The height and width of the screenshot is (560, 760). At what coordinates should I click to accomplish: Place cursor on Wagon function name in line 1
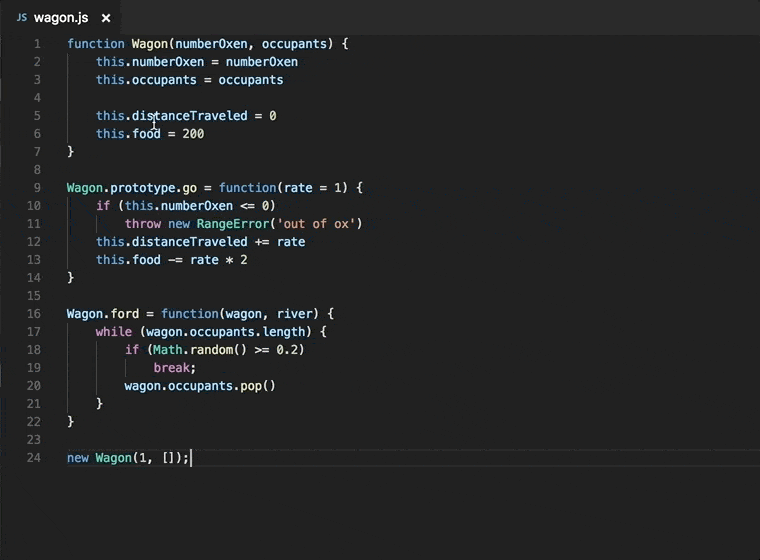[150, 44]
